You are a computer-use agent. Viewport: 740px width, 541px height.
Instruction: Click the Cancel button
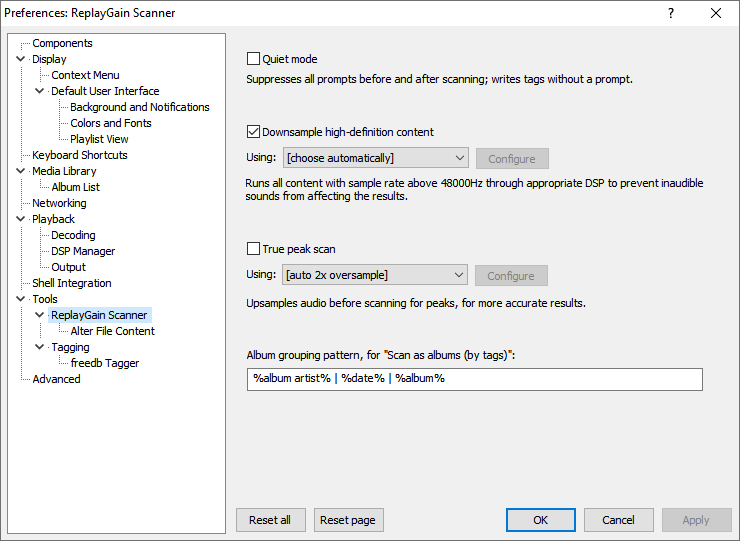(618, 520)
